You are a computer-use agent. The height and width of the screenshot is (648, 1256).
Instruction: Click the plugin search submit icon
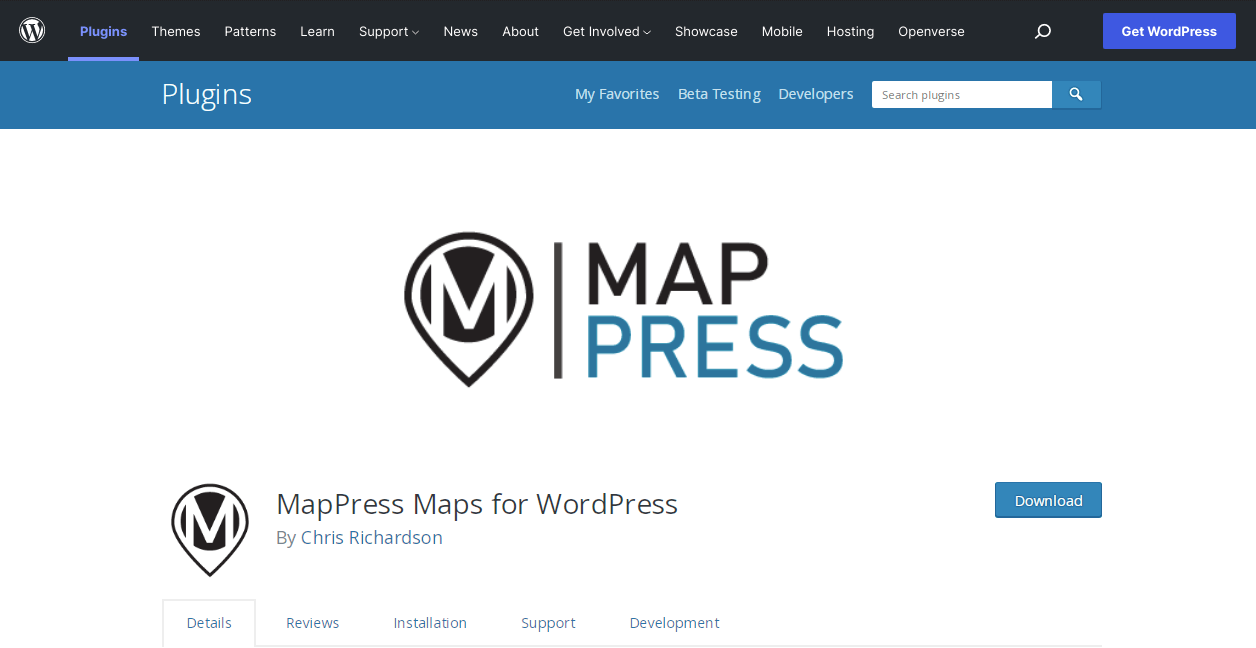tap(1076, 94)
